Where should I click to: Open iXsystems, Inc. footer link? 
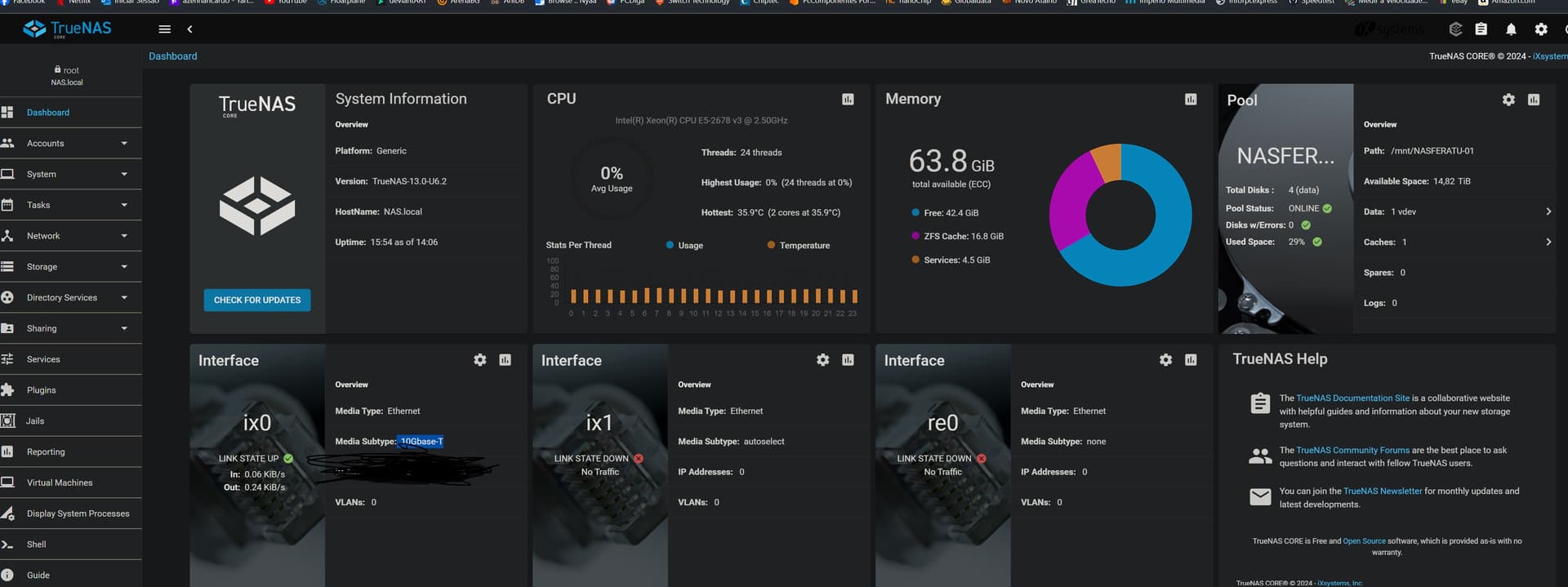point(1340,583)
